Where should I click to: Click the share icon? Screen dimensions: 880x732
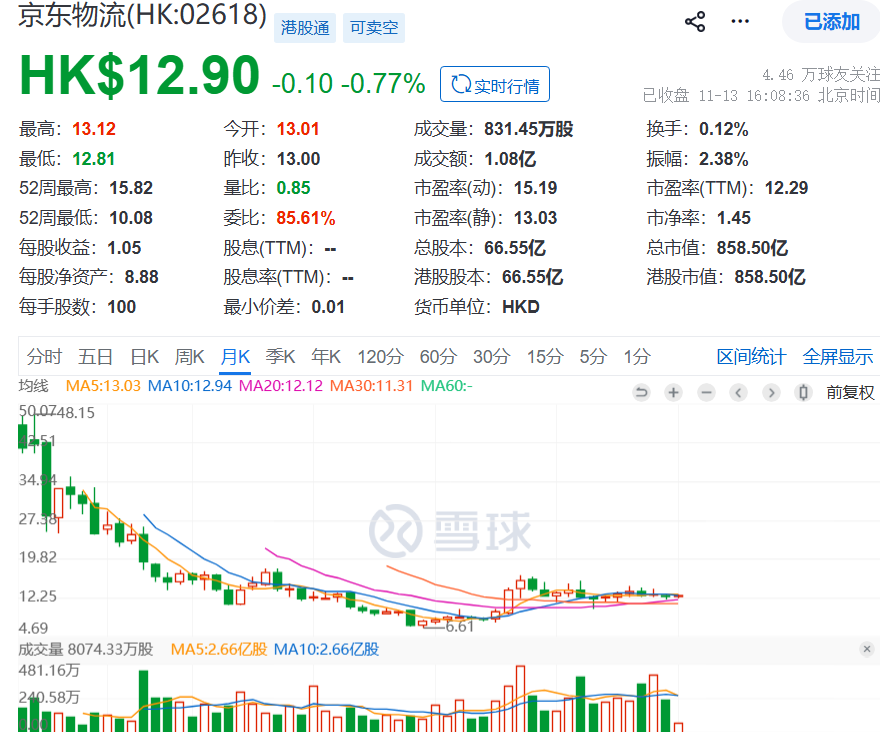695,22
